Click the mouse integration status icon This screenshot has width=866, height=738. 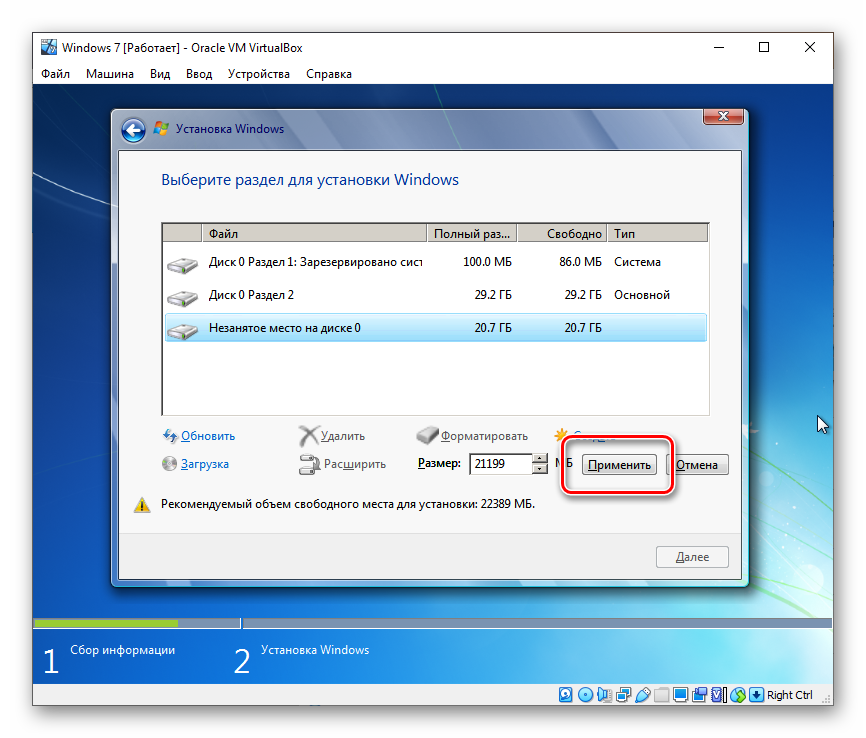tap(738, 694)
